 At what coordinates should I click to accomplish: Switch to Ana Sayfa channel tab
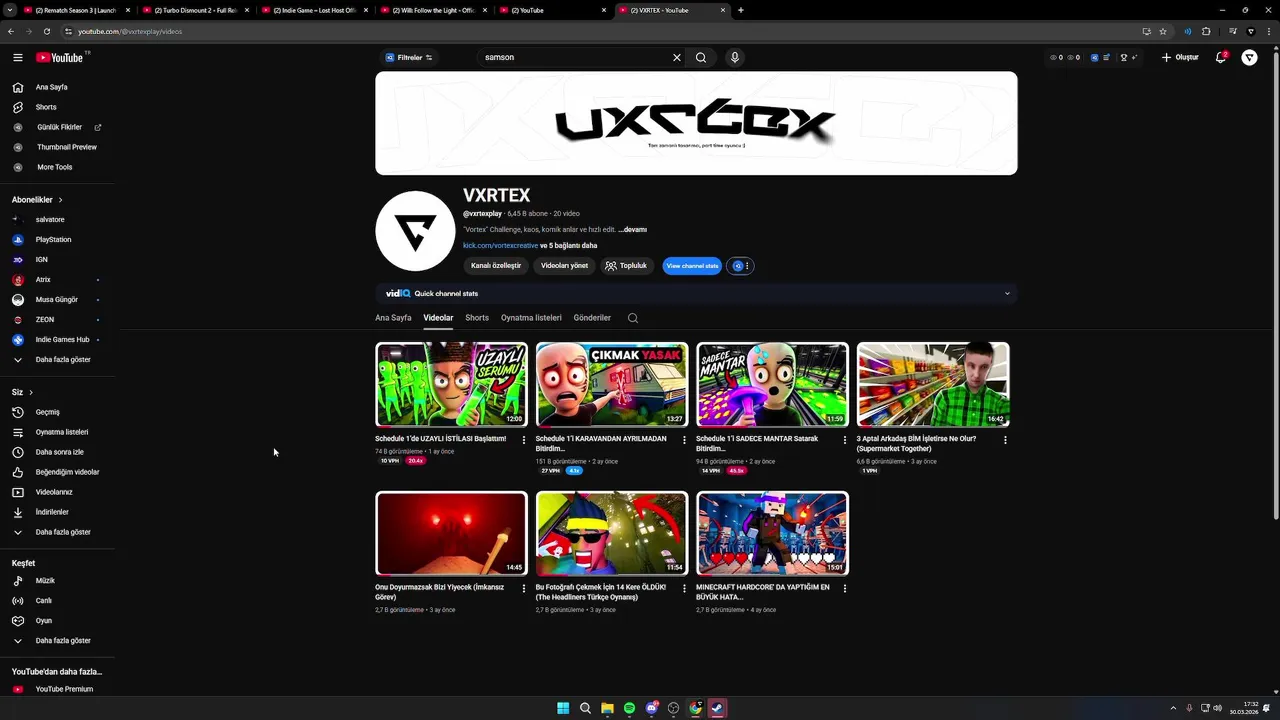pos(393,318)
